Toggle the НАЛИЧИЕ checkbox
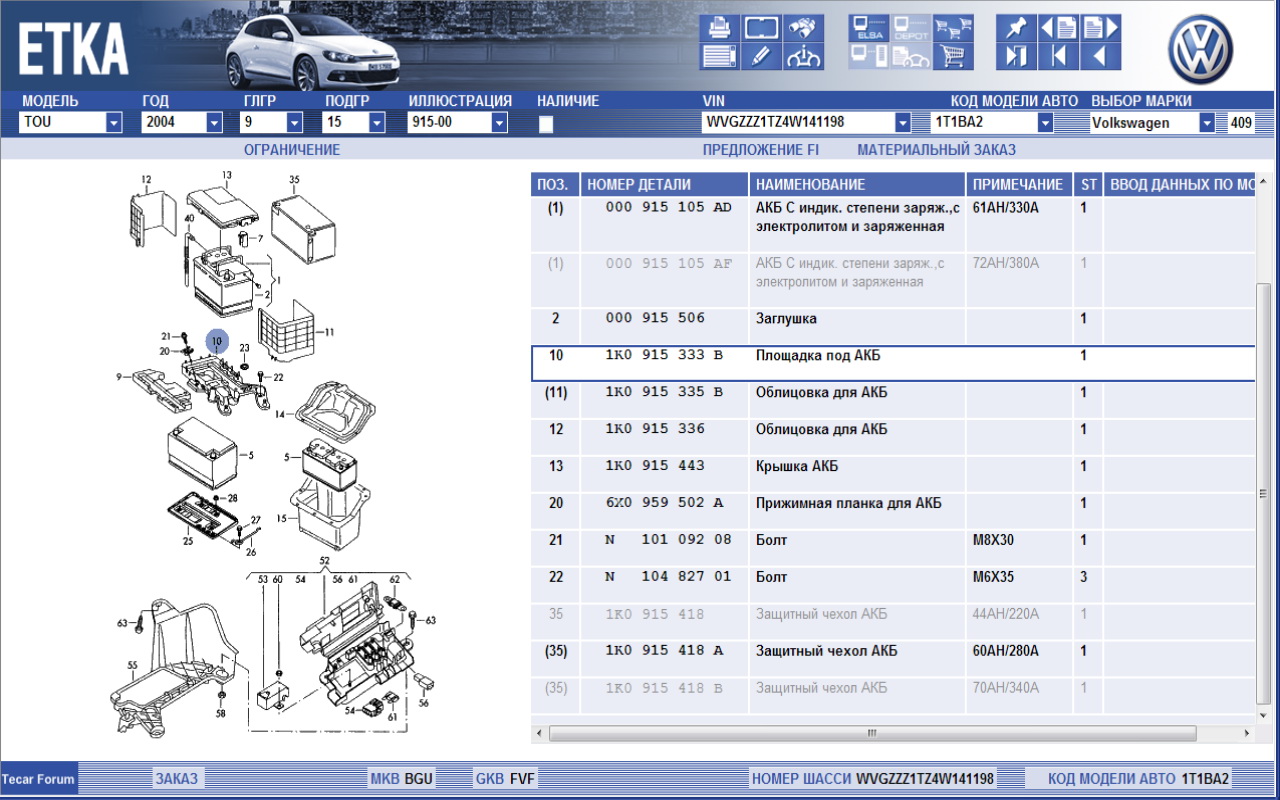This screenshot has height=800, width=1280. [546, 124]
